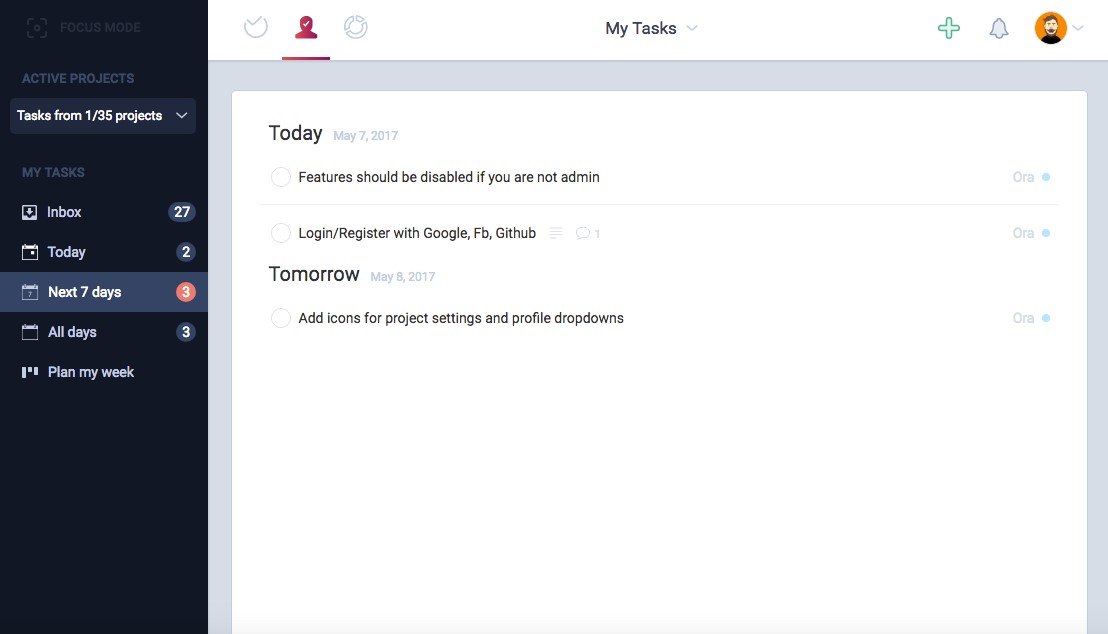
Task: Go to Inbox in sidebar
Action: [x=65, y=212]
